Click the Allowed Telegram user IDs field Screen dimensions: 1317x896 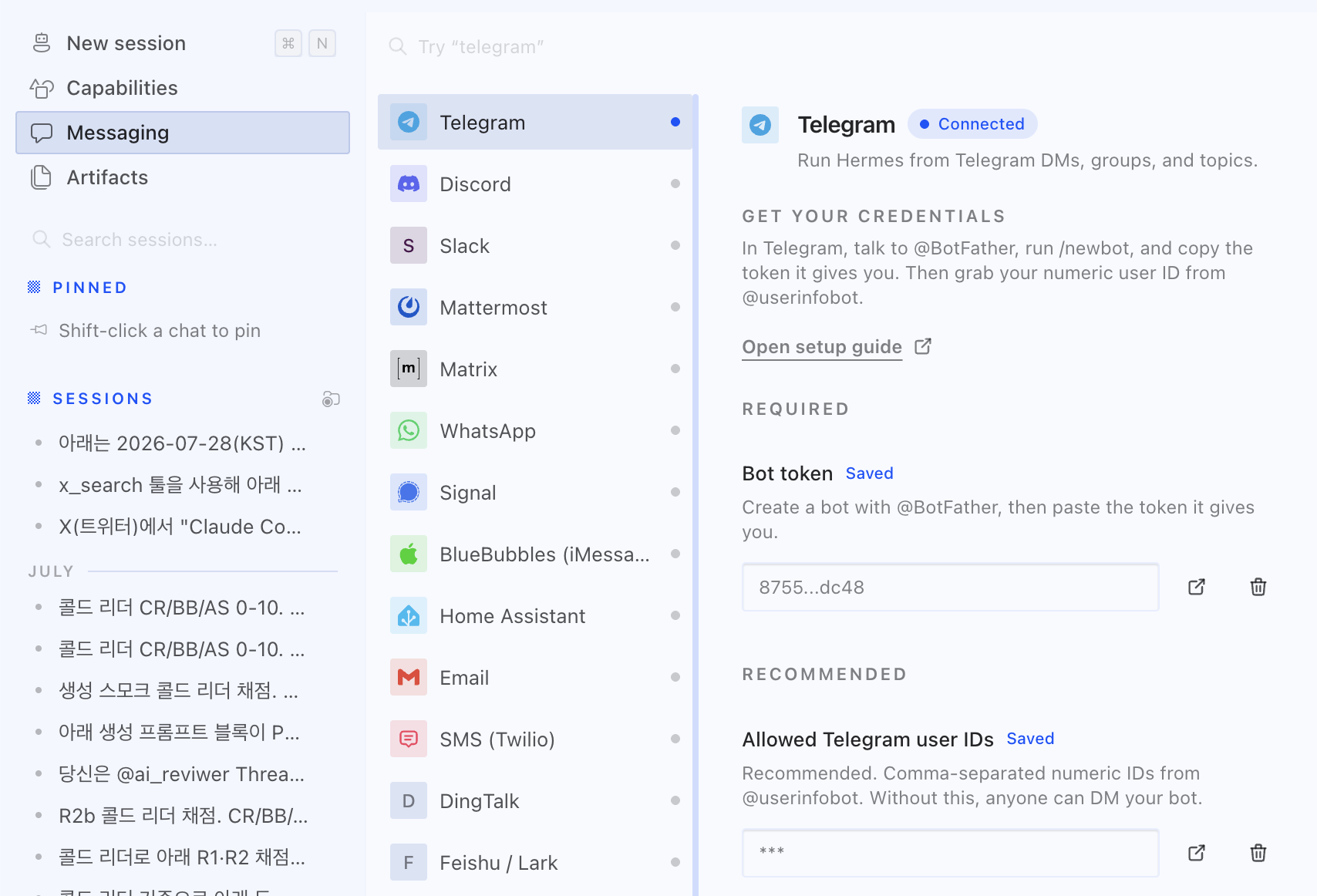tap(950, 853)
